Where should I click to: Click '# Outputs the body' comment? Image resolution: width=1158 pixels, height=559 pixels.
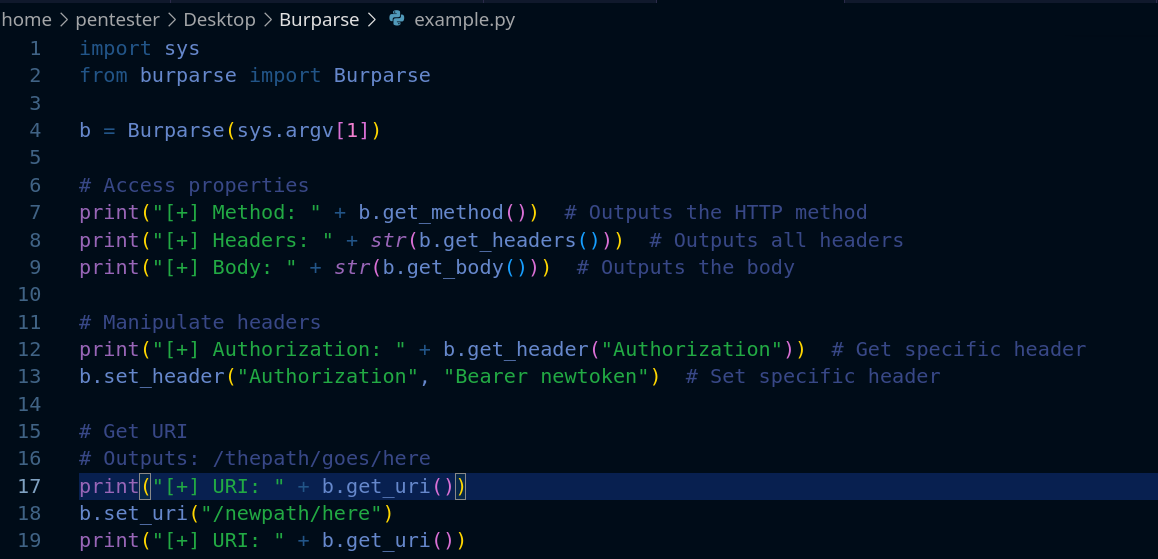click(x=685, y=267)
